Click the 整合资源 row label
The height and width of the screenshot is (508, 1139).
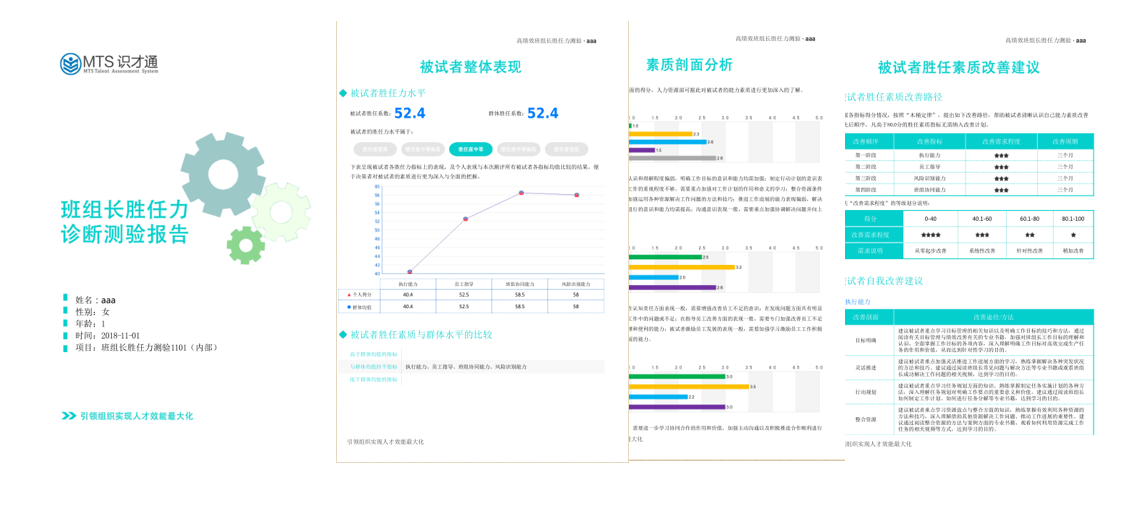click(868, 420)
